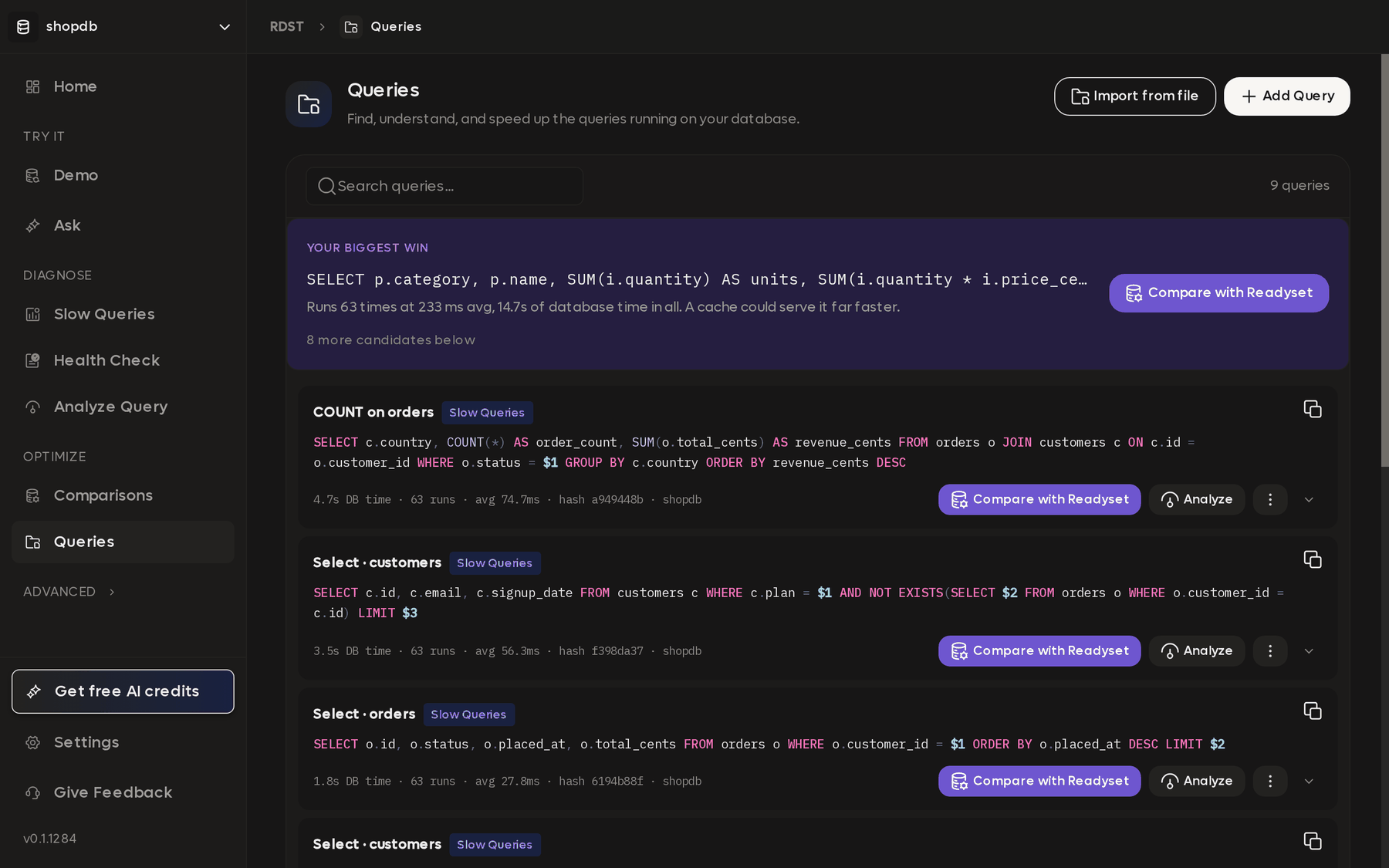Click Slow Queries tag on f398da37 customers query
Viewport: 1389px width, 868px height.
pyautogui.click(x=495, y=563)
